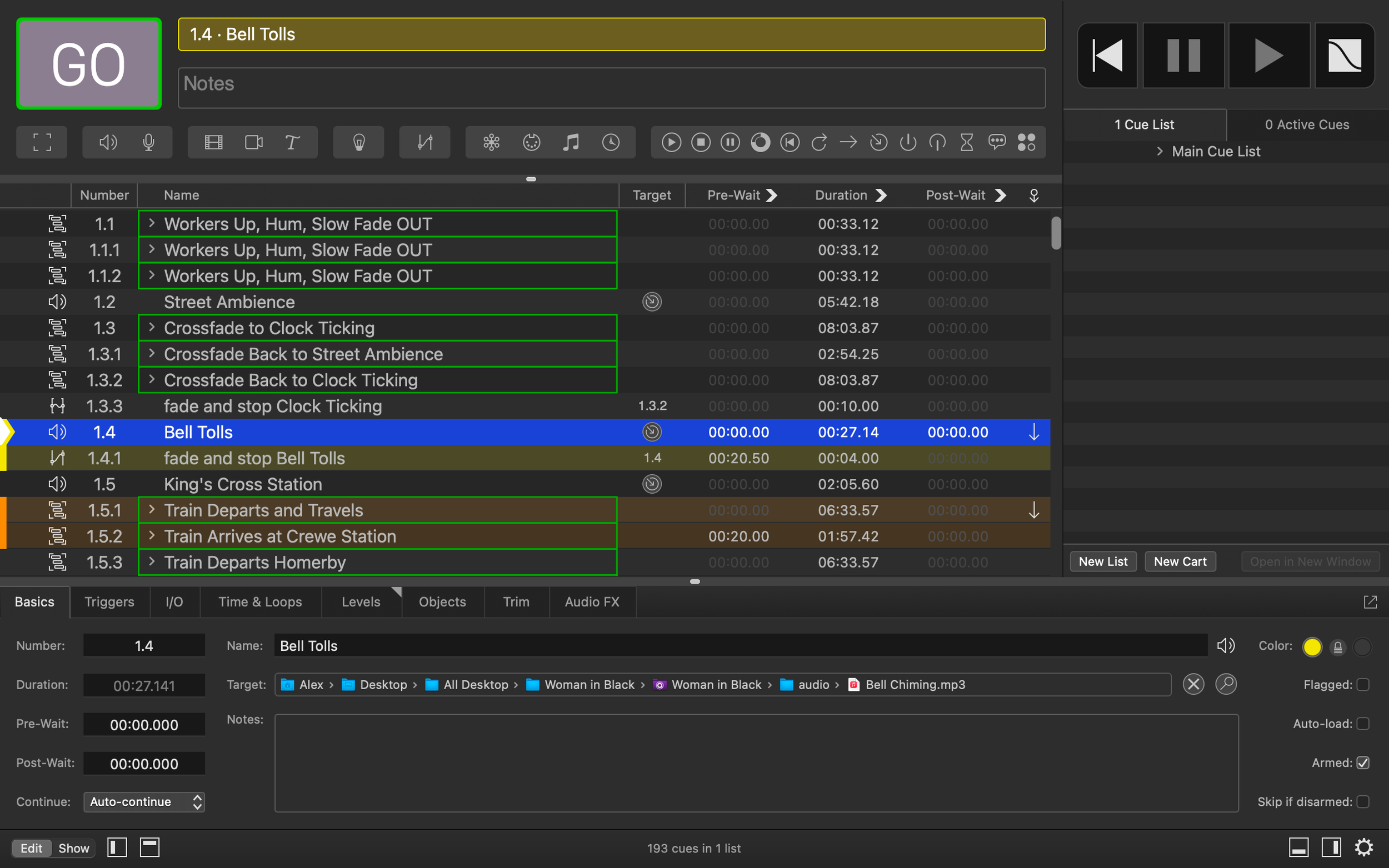Open the Active Cues tab
Viewport: 1389px width, 868px height.
(x=1306, y=124)
